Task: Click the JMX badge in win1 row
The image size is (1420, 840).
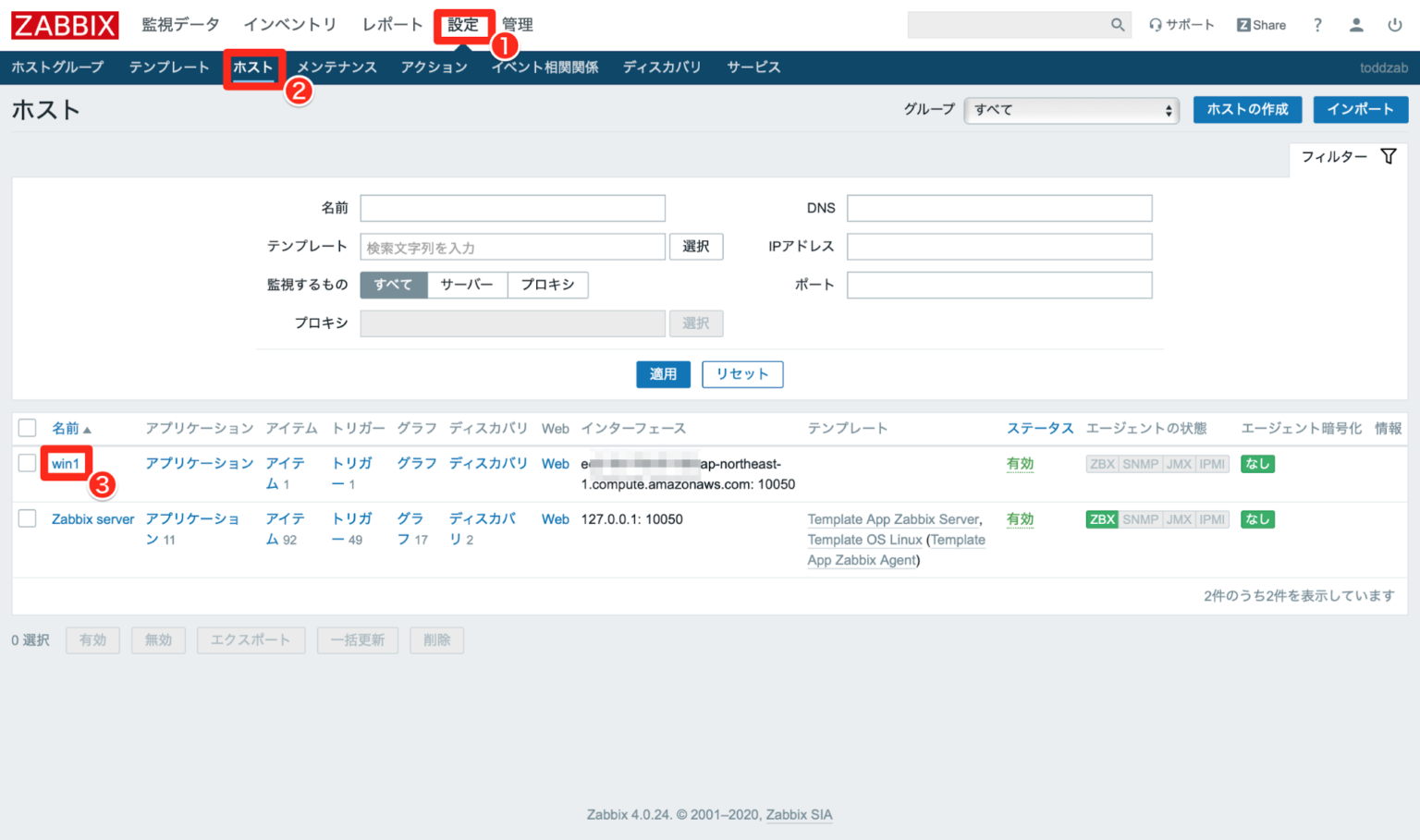Action: (1179, 464)
